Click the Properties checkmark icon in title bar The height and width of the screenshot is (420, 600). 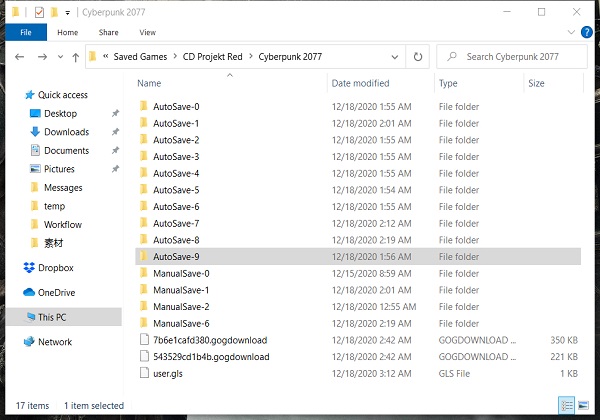[39, 13]
